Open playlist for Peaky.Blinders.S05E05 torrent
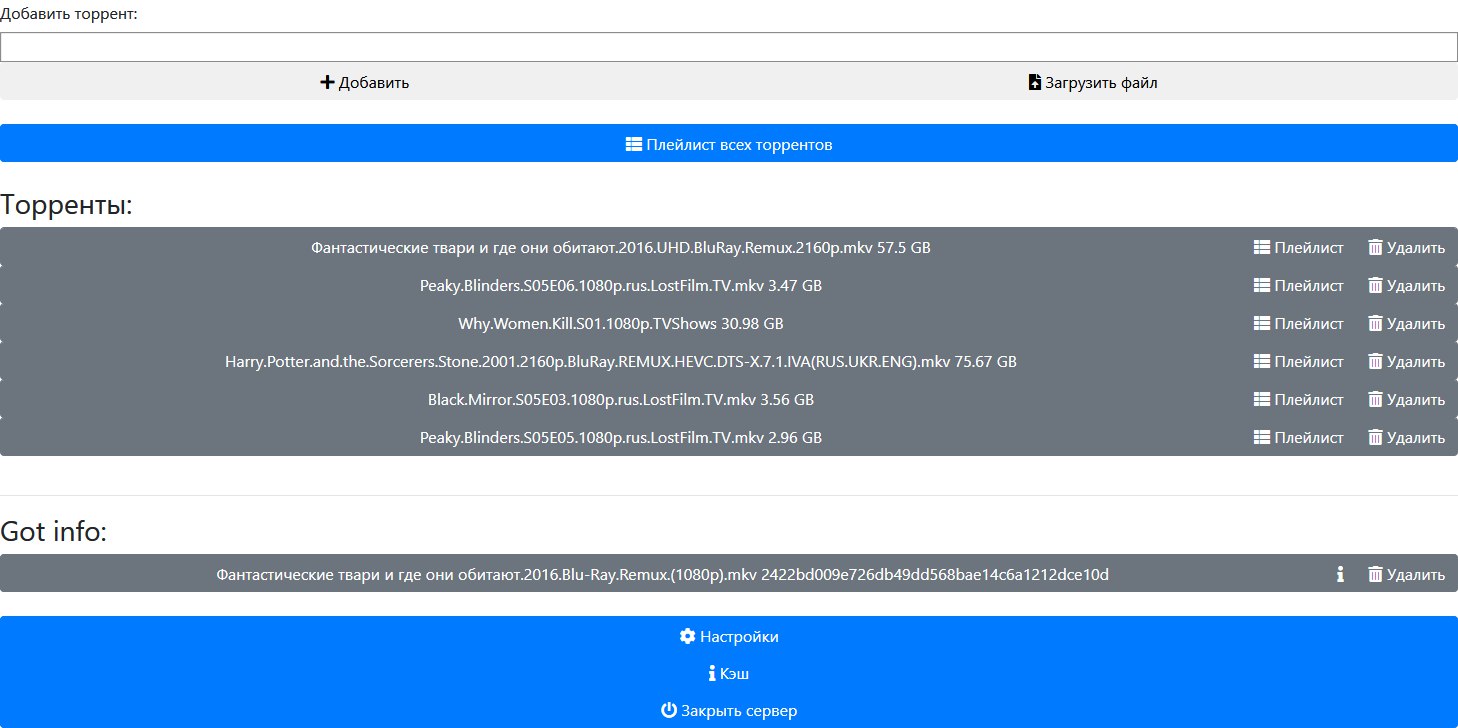This screenshot has height=728, width=1458. [1298, 437]
